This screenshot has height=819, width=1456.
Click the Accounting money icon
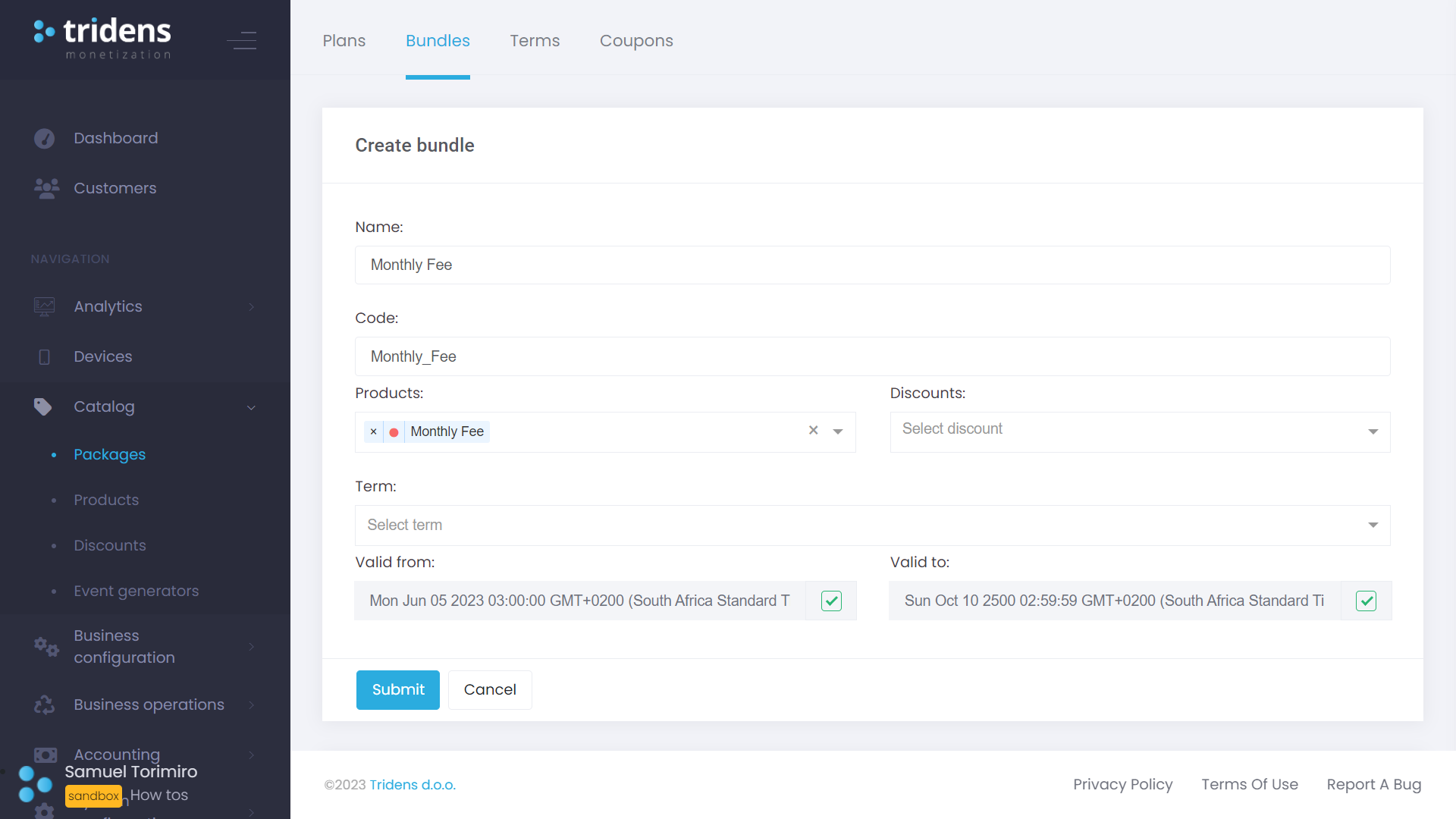tap(45, 755)
